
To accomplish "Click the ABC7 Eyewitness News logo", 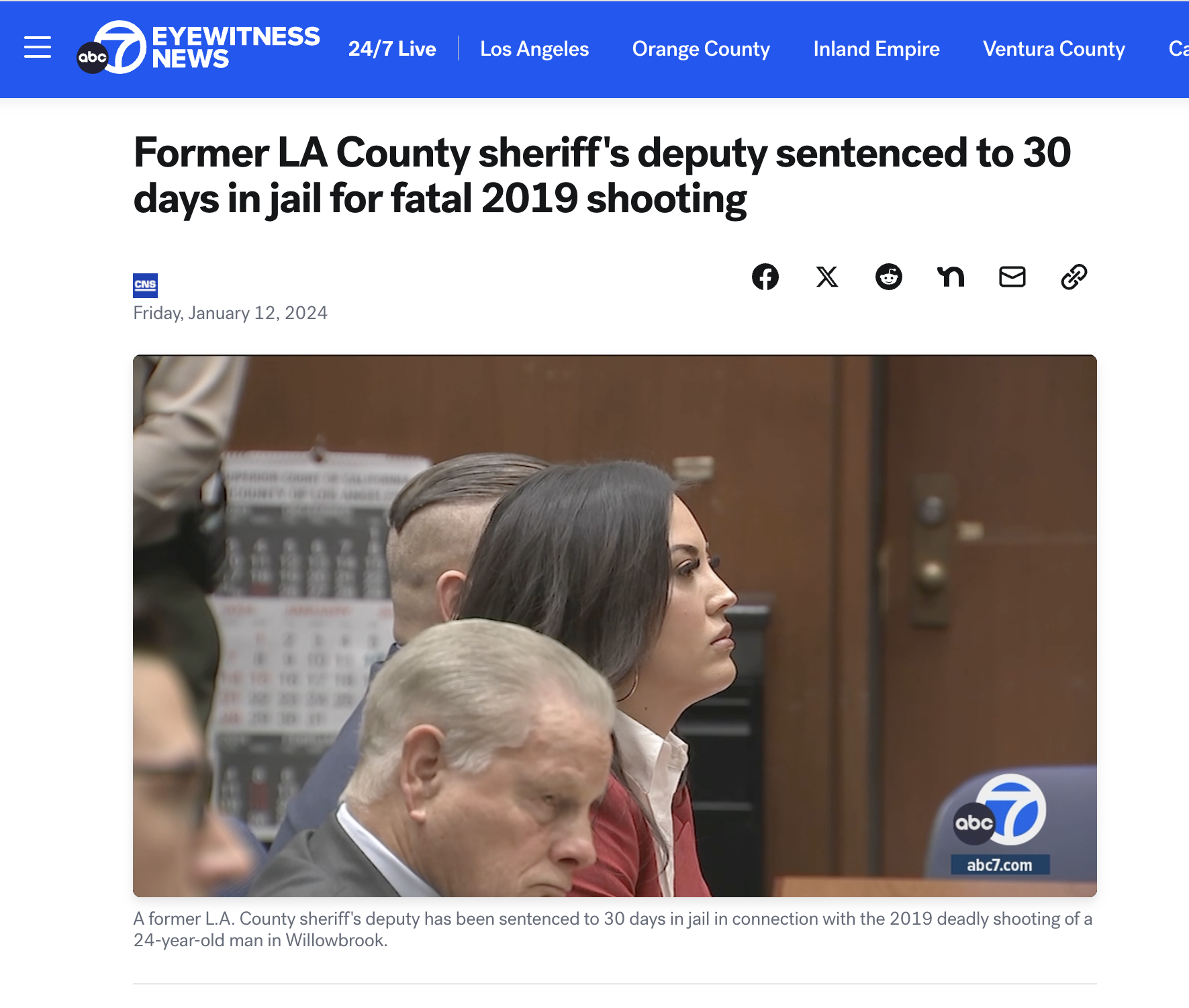I will [x=198, y=47].
